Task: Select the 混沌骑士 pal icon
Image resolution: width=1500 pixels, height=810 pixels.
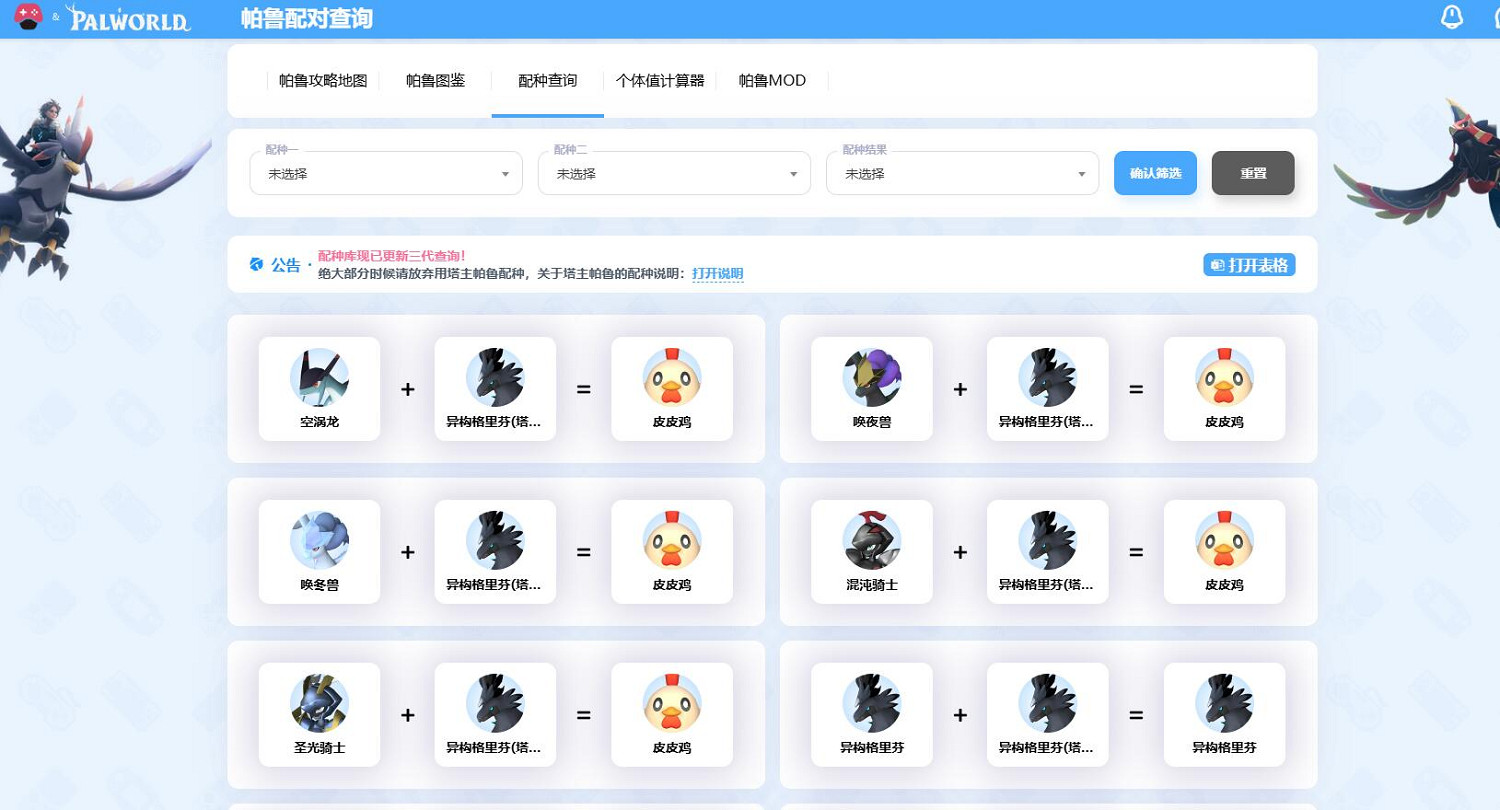Action: point(871,540)
